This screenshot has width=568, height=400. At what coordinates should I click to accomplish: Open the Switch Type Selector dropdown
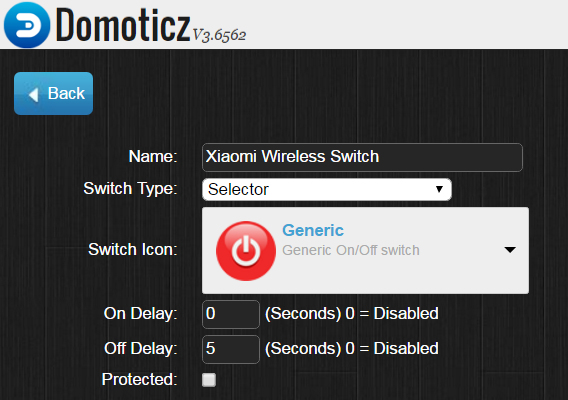(327, 189)
